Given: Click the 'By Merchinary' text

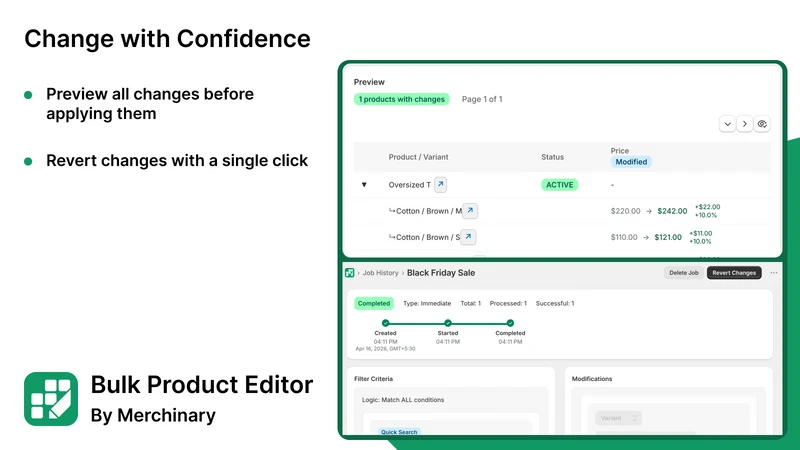Looking at the screenshot, I should 153,415.
